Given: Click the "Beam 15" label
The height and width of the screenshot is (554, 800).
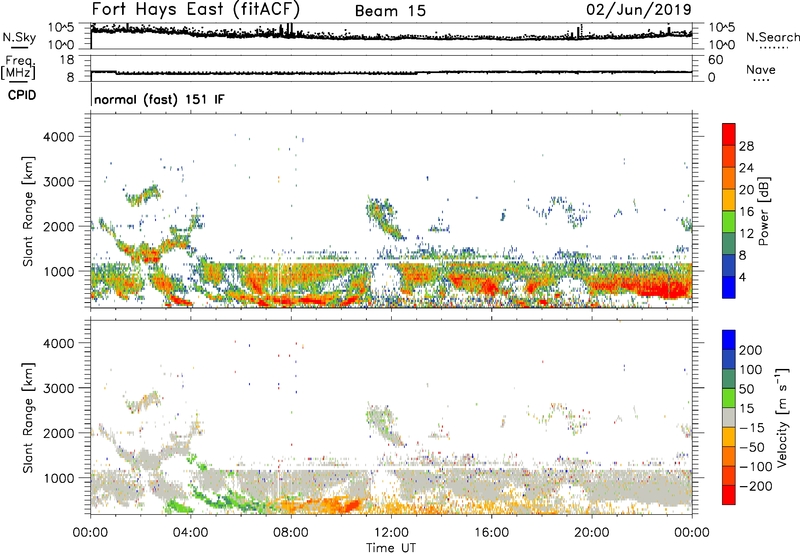Looking at the screenshot, I should pyautogui.click(x=390, y=11).
